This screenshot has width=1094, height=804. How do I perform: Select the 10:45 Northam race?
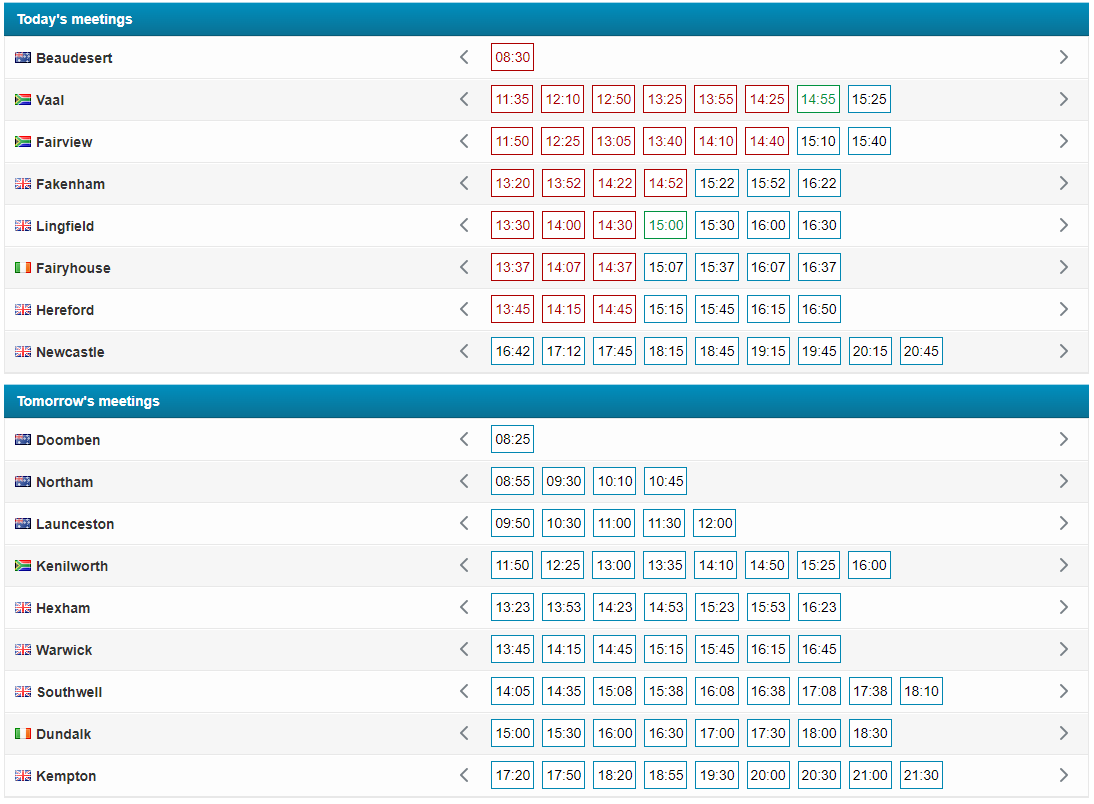pyautogui.click(x=666, y=481)
